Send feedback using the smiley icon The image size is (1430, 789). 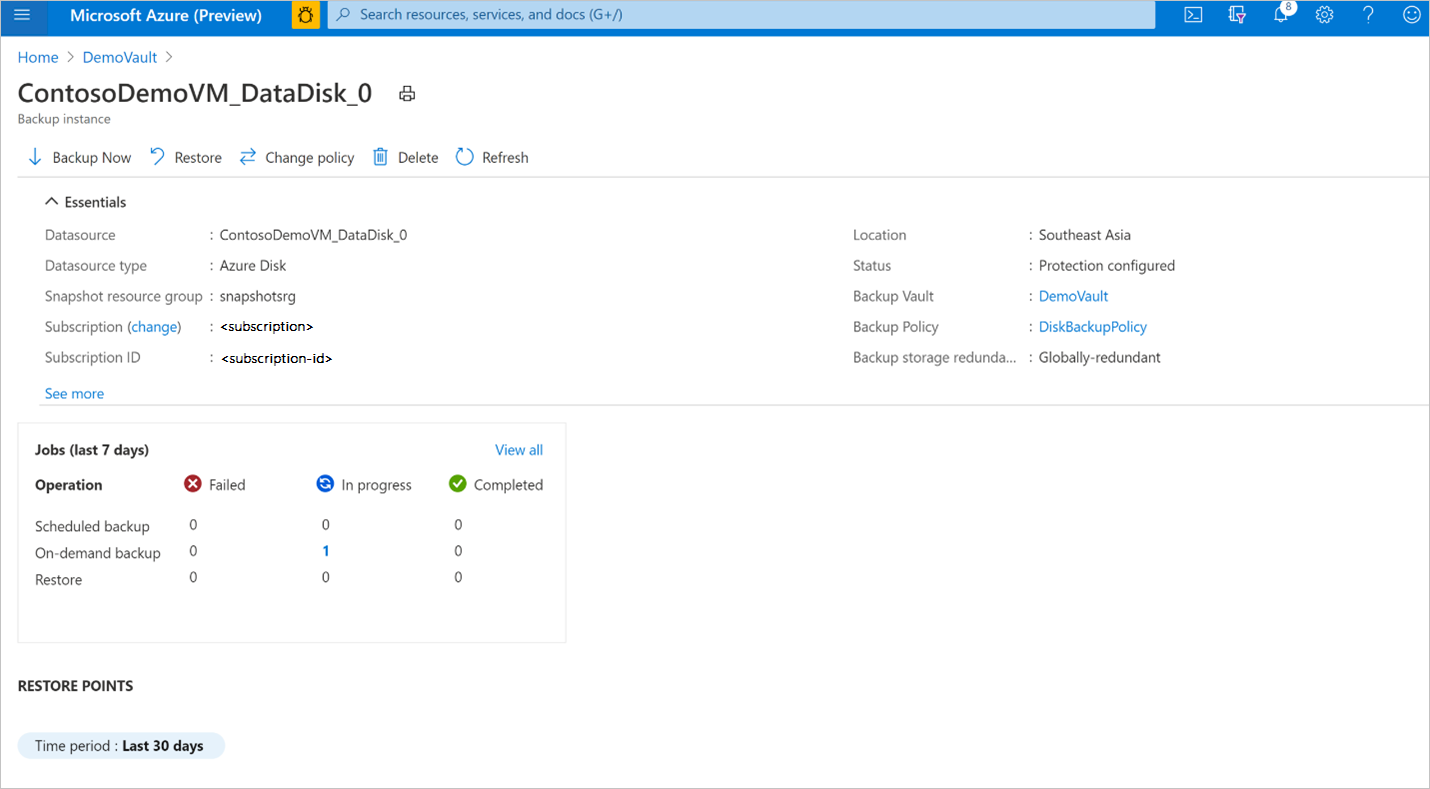[x=1412, y=15]
